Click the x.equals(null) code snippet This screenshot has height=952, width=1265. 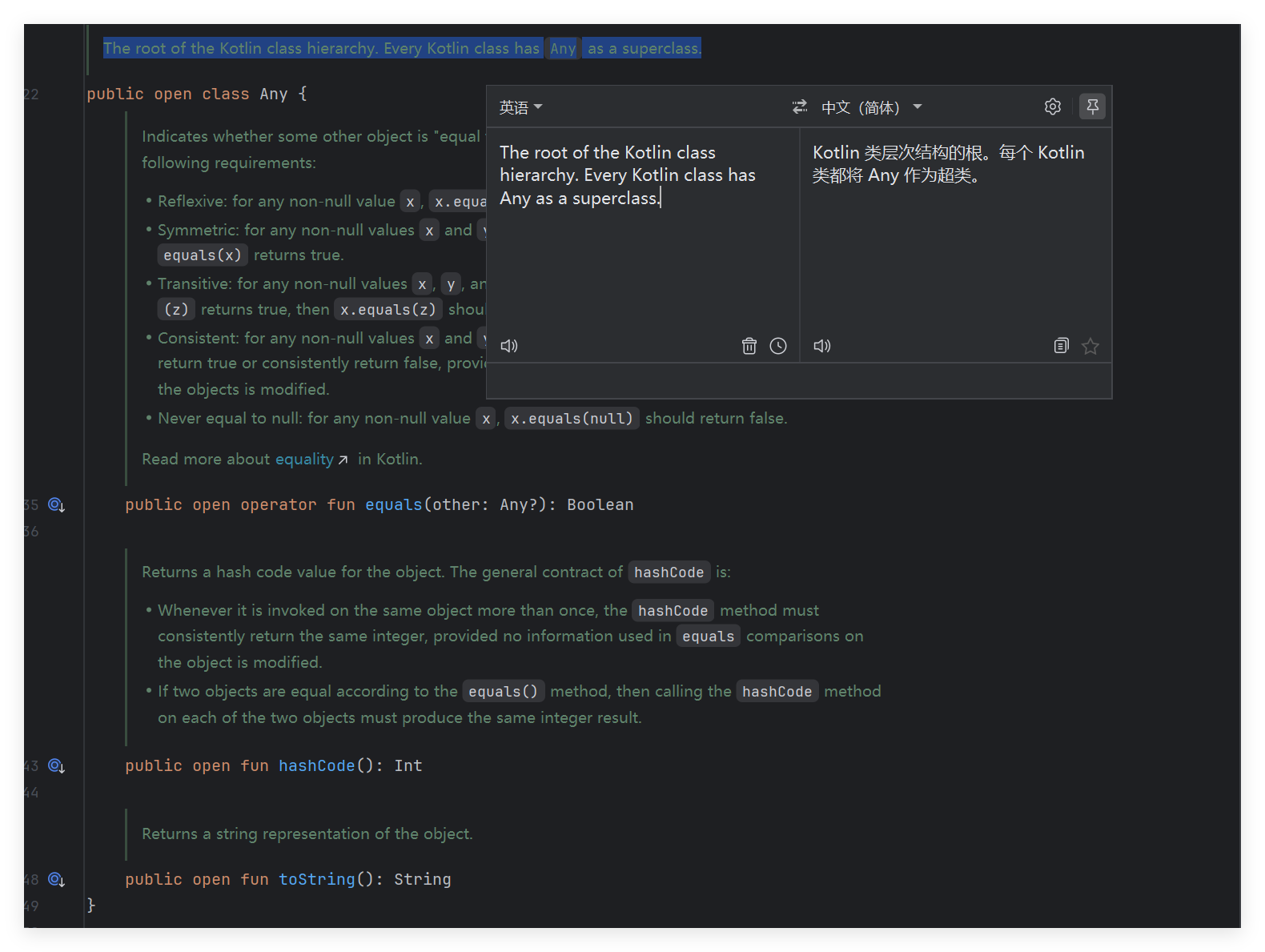(572, 418)
